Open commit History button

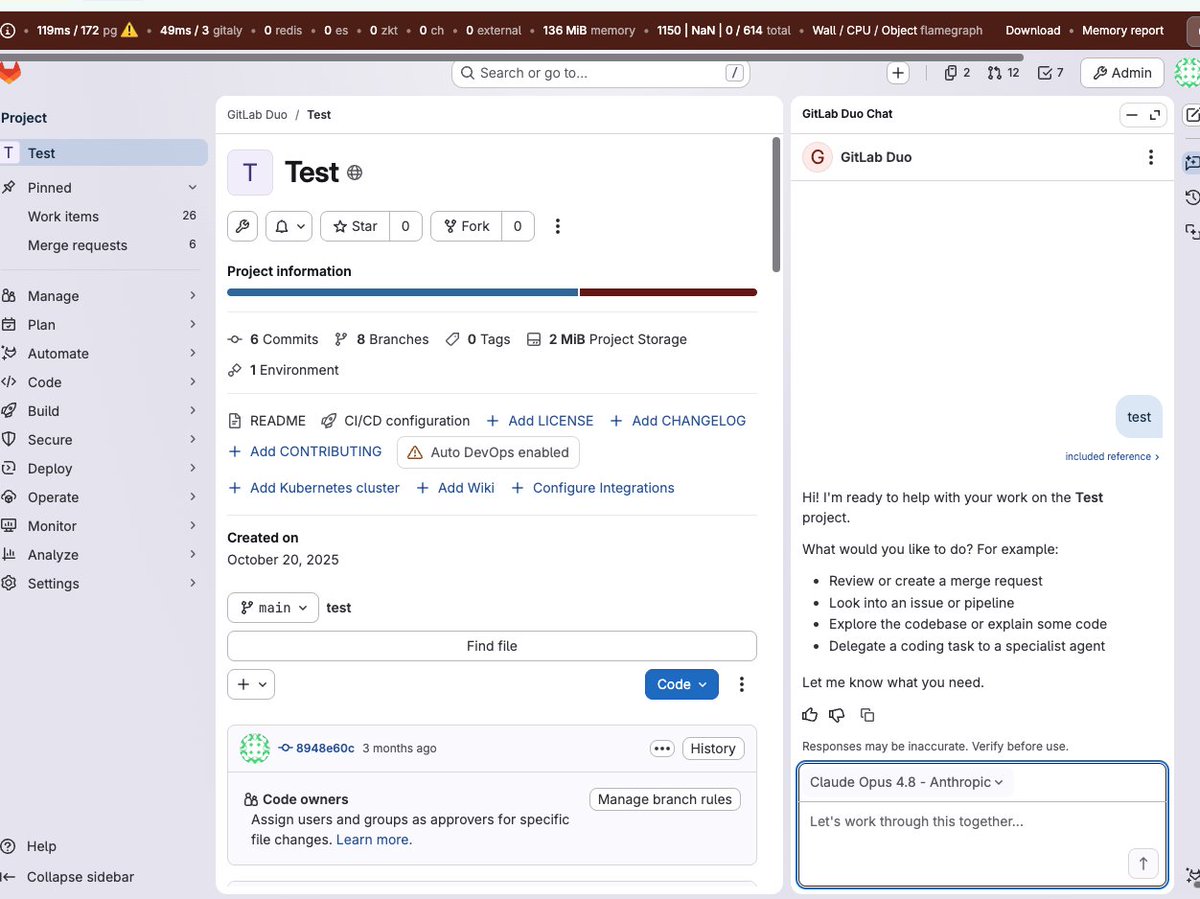tap(712, 748)
